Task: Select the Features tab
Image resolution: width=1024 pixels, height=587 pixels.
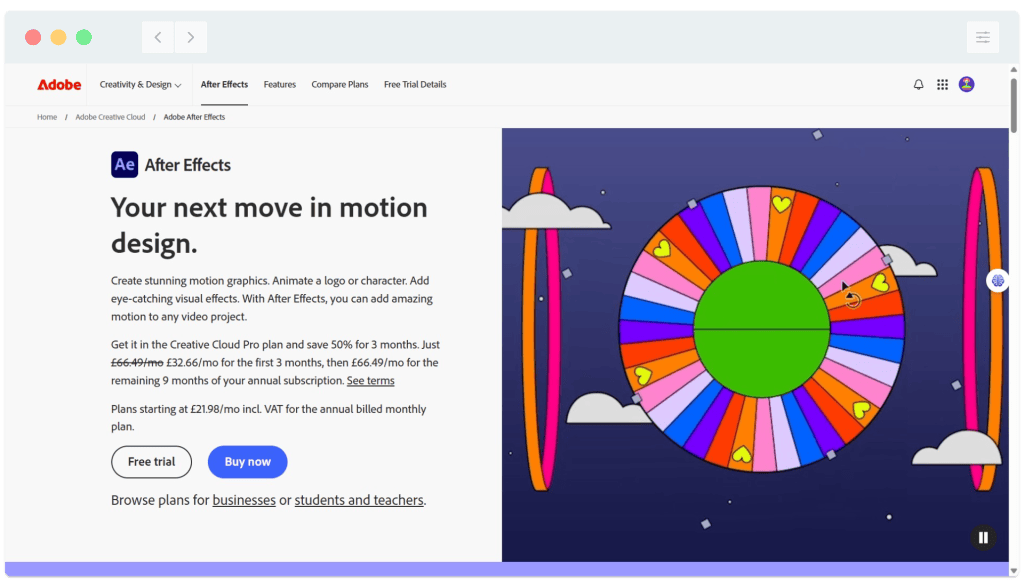Action: pos(279,85)
